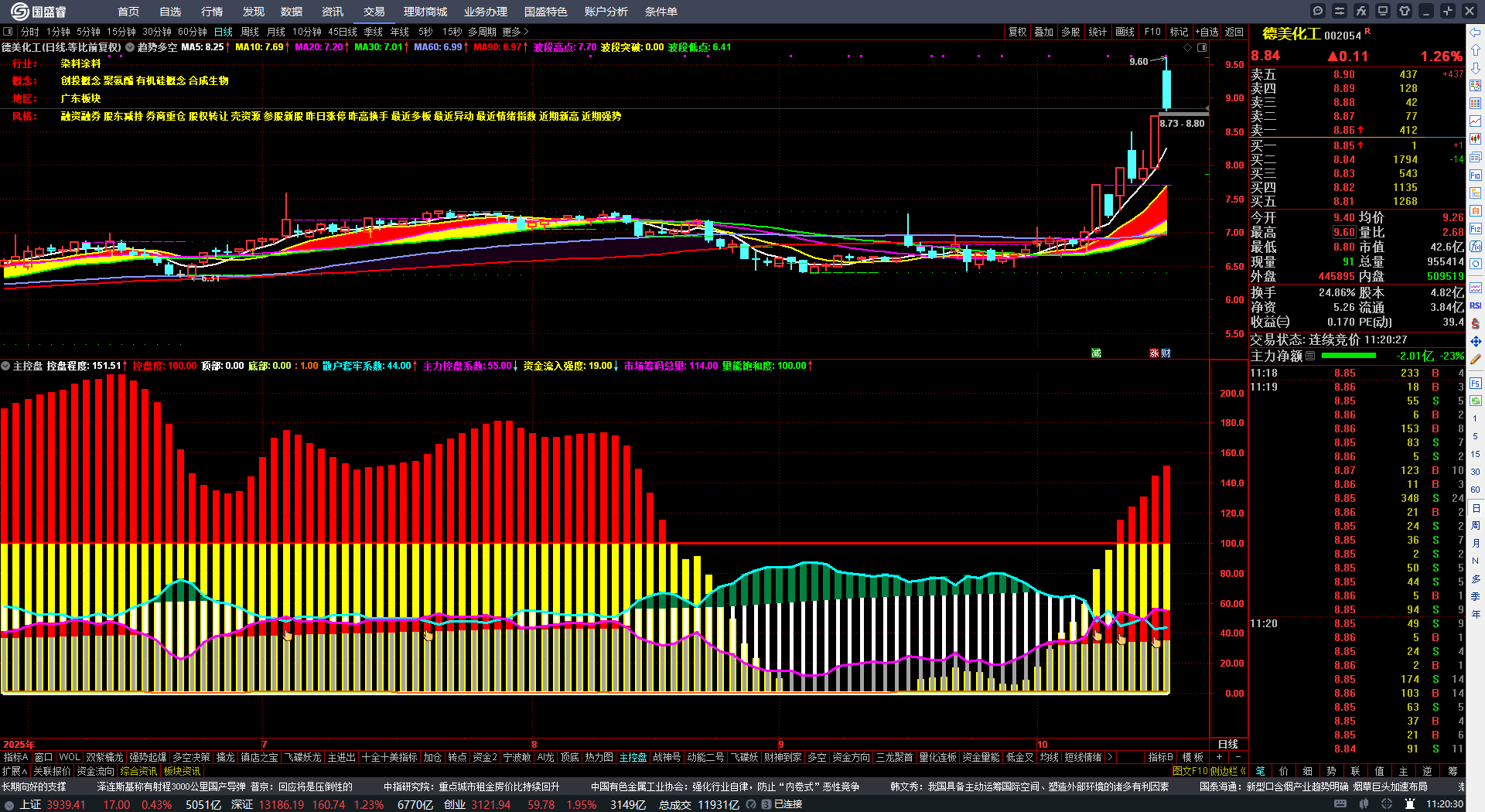Click the keyboard icon in status bar
Image resolution: width=1485 pixels, height=812 pixels.
pos(1340,804)
